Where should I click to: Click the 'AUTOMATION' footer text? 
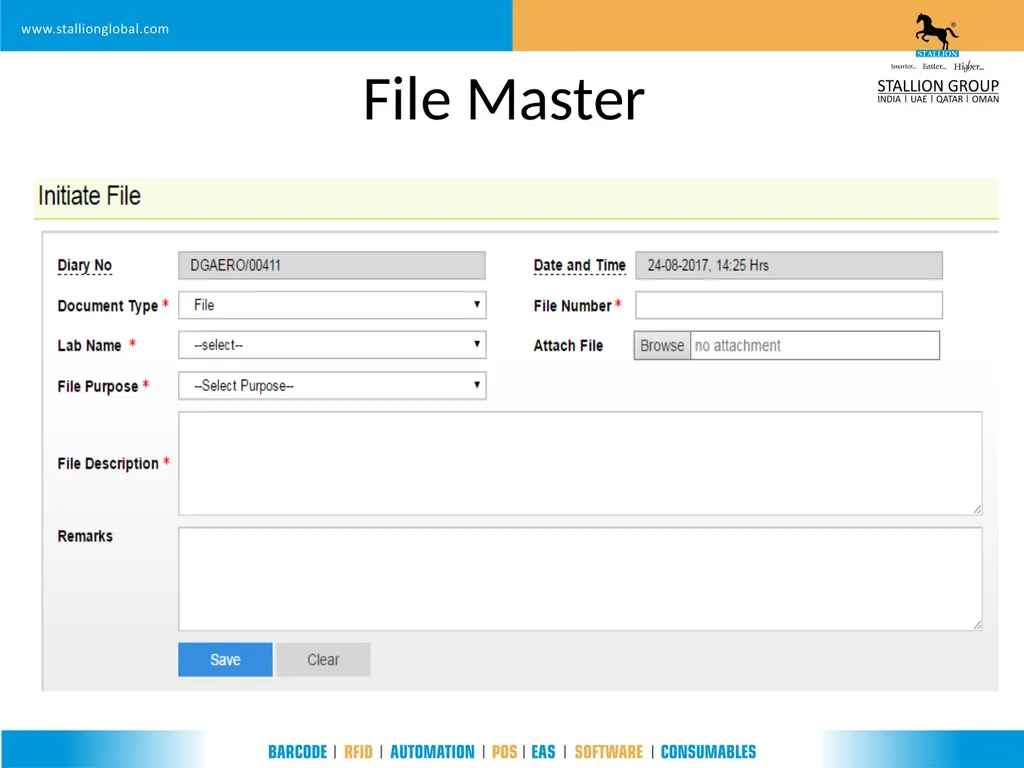pos(432,752)
